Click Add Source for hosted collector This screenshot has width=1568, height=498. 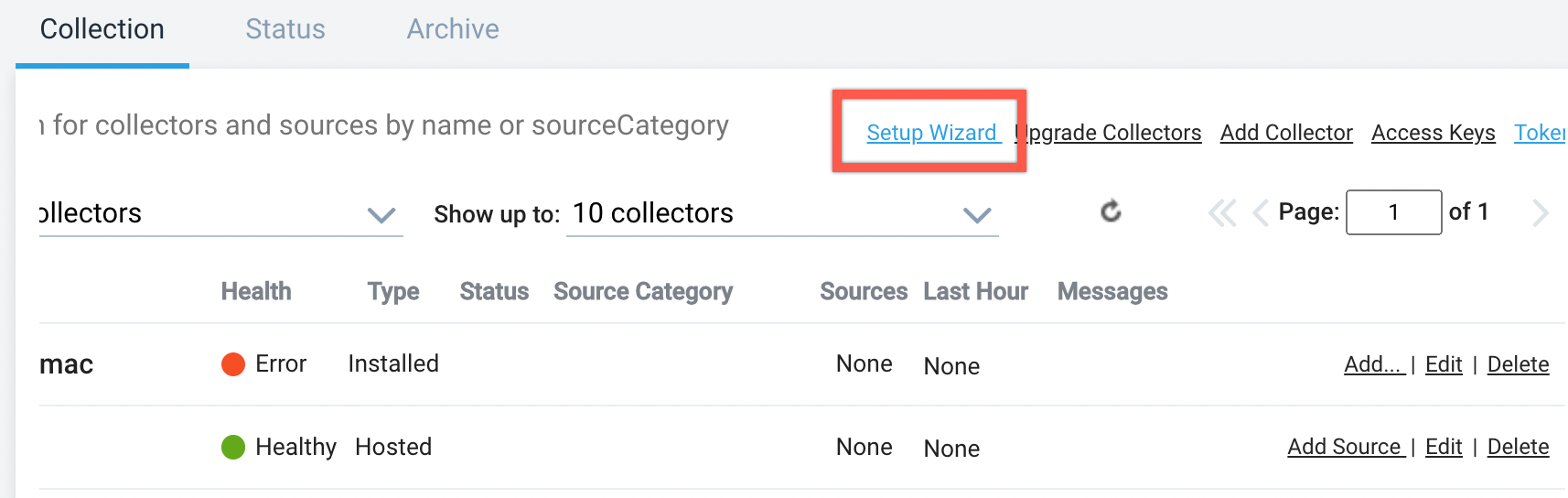click(1344, 447)
